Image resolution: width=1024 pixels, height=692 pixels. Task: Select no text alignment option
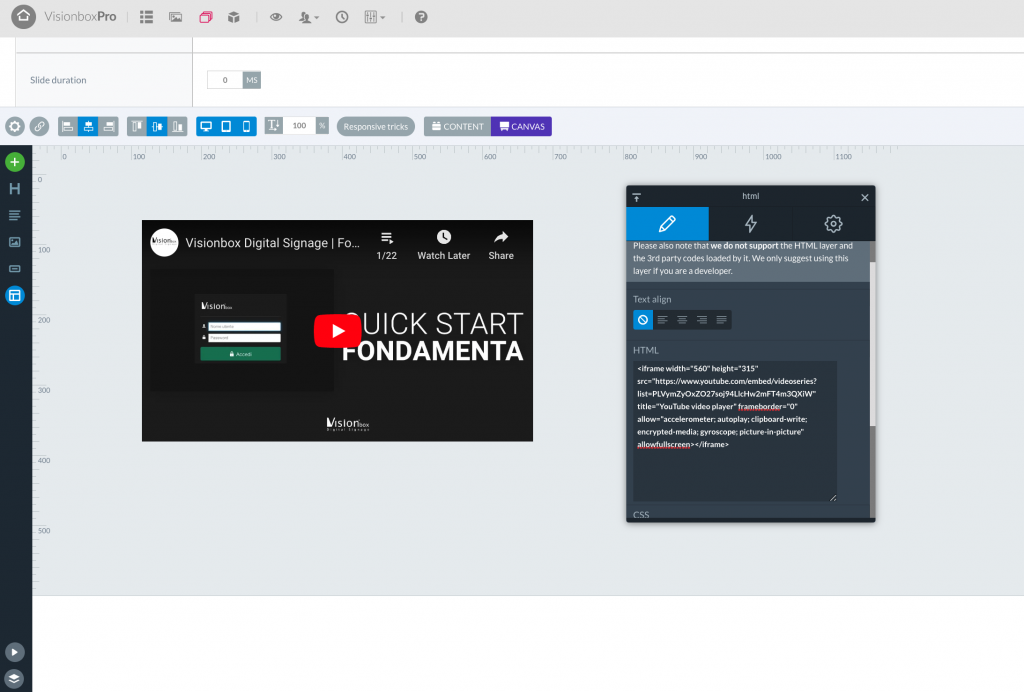click(643, 320)
